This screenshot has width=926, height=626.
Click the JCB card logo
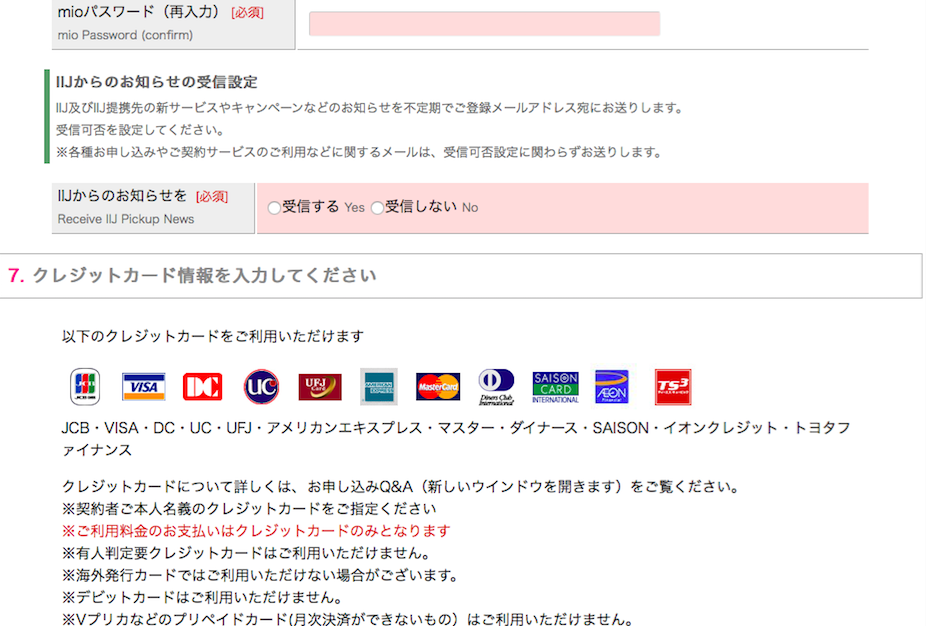(x=85, y=387)
